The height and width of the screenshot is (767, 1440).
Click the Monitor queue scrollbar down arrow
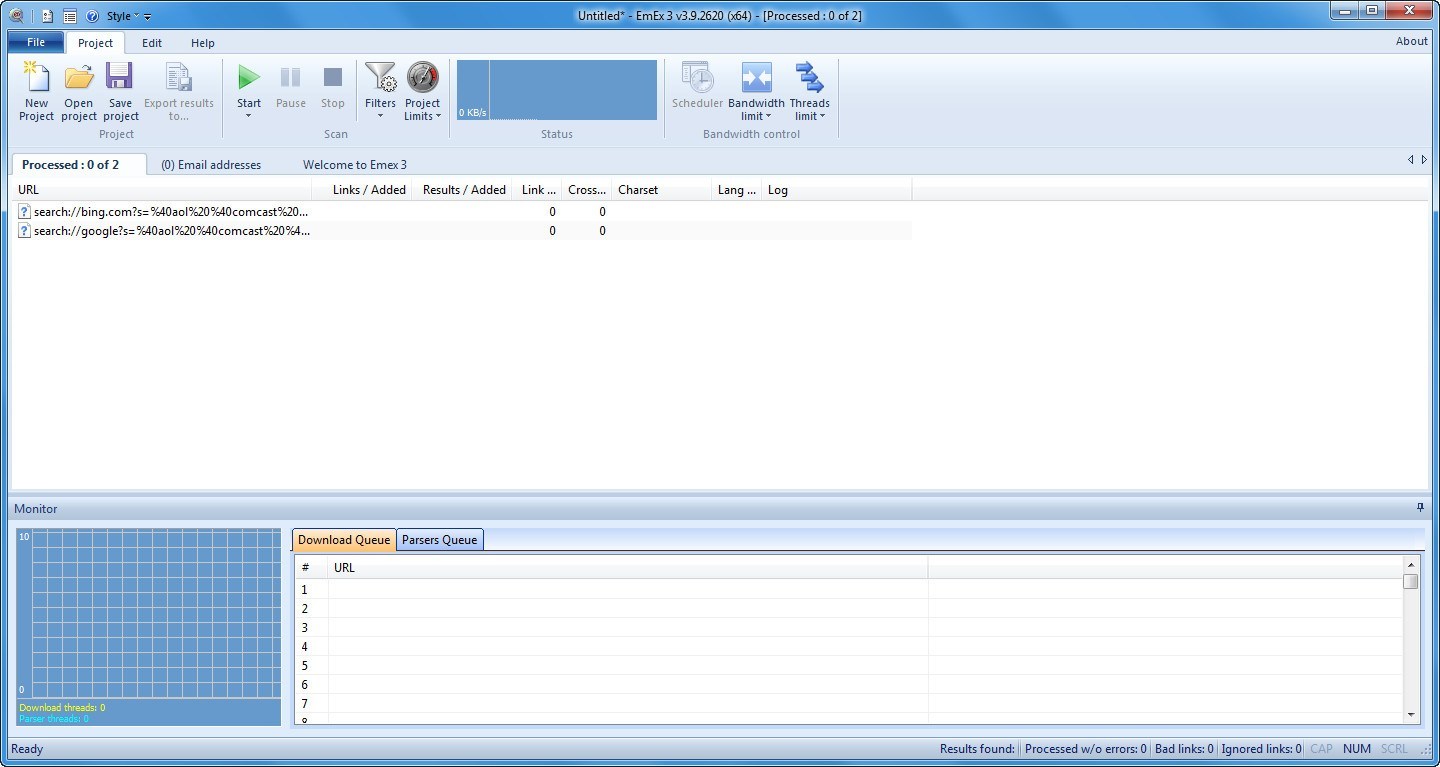click(1411, 714)
